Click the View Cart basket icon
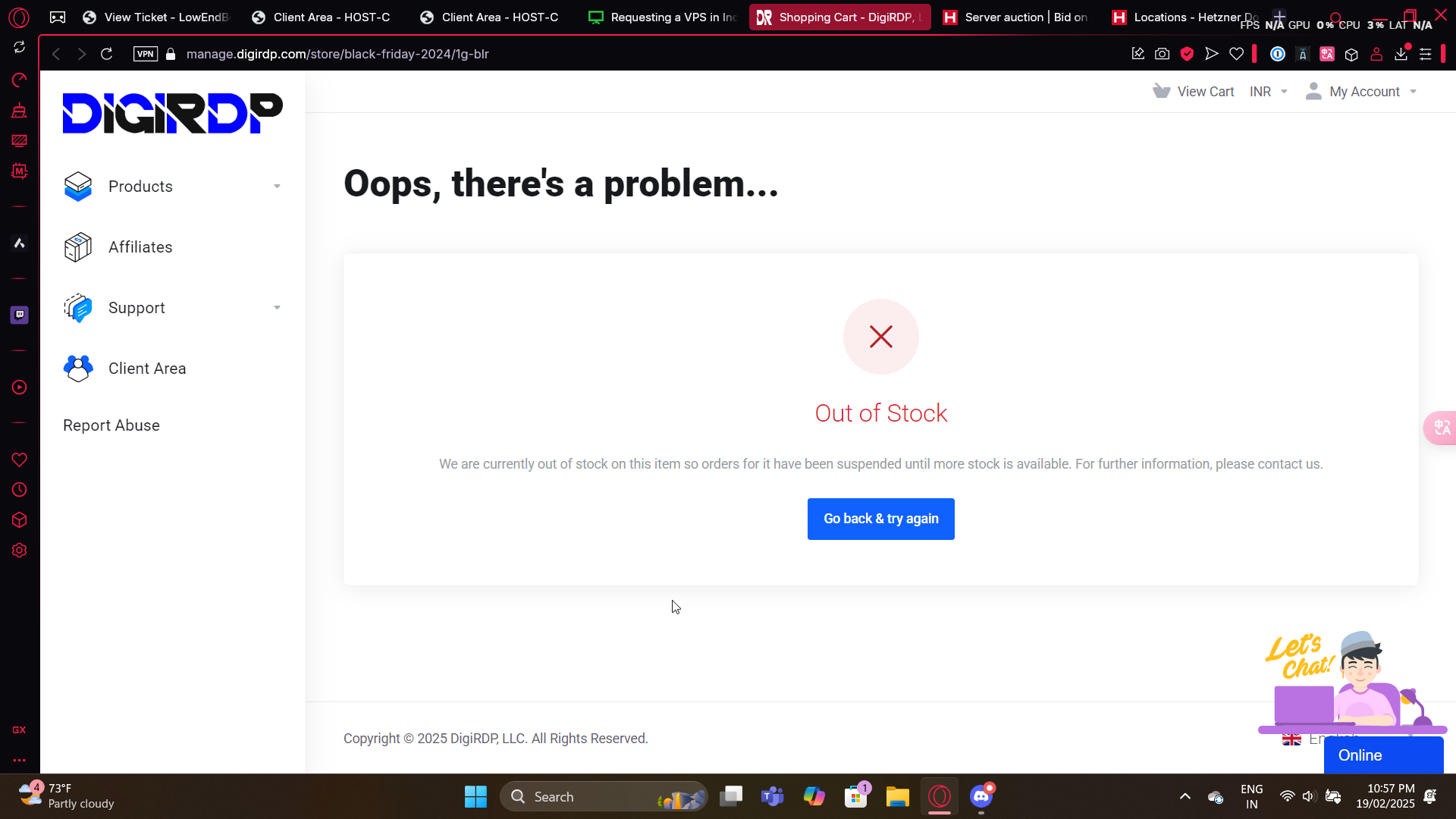The image size is (1456, 819). coord(1161,91)
